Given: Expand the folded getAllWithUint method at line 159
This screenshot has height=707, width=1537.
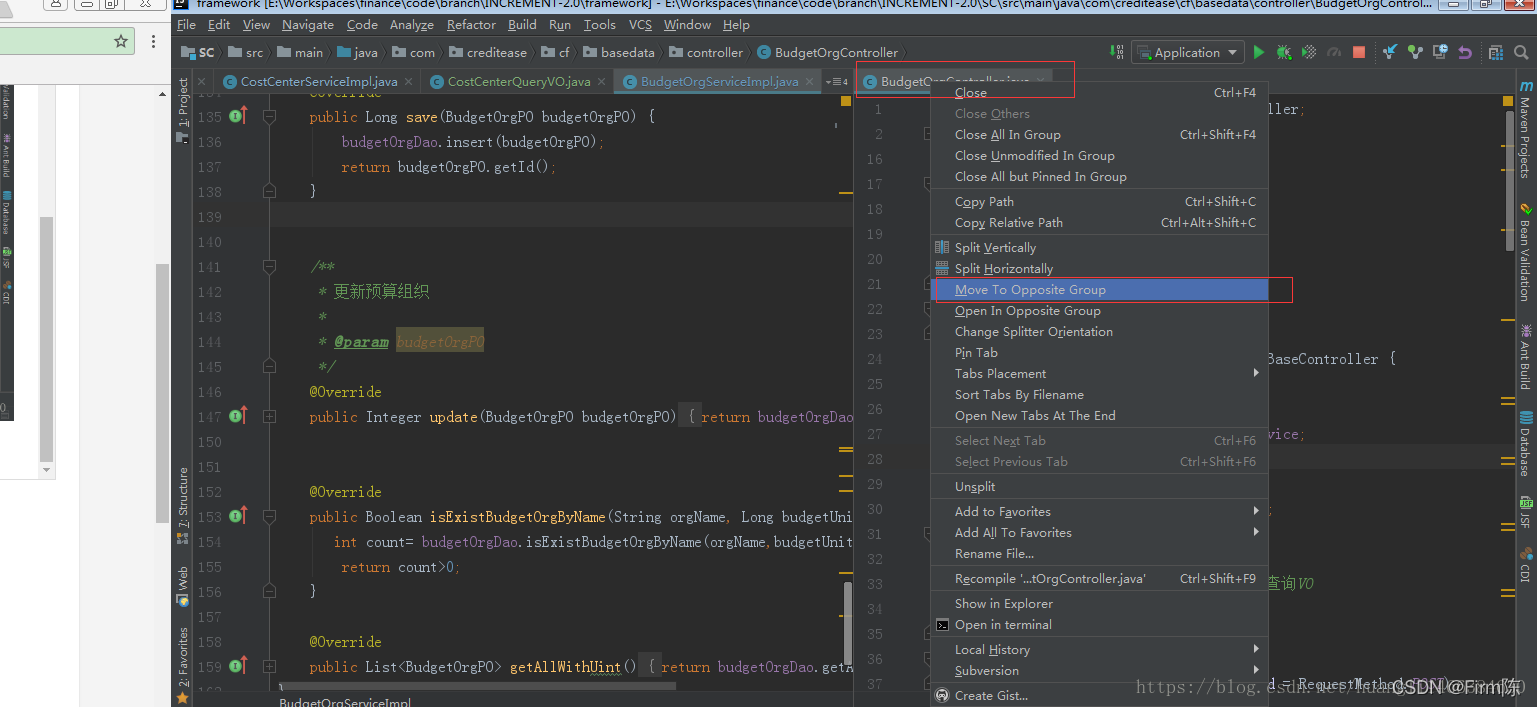Looking at the screenshot, I should pyautogui.click(x=269, y=666).
